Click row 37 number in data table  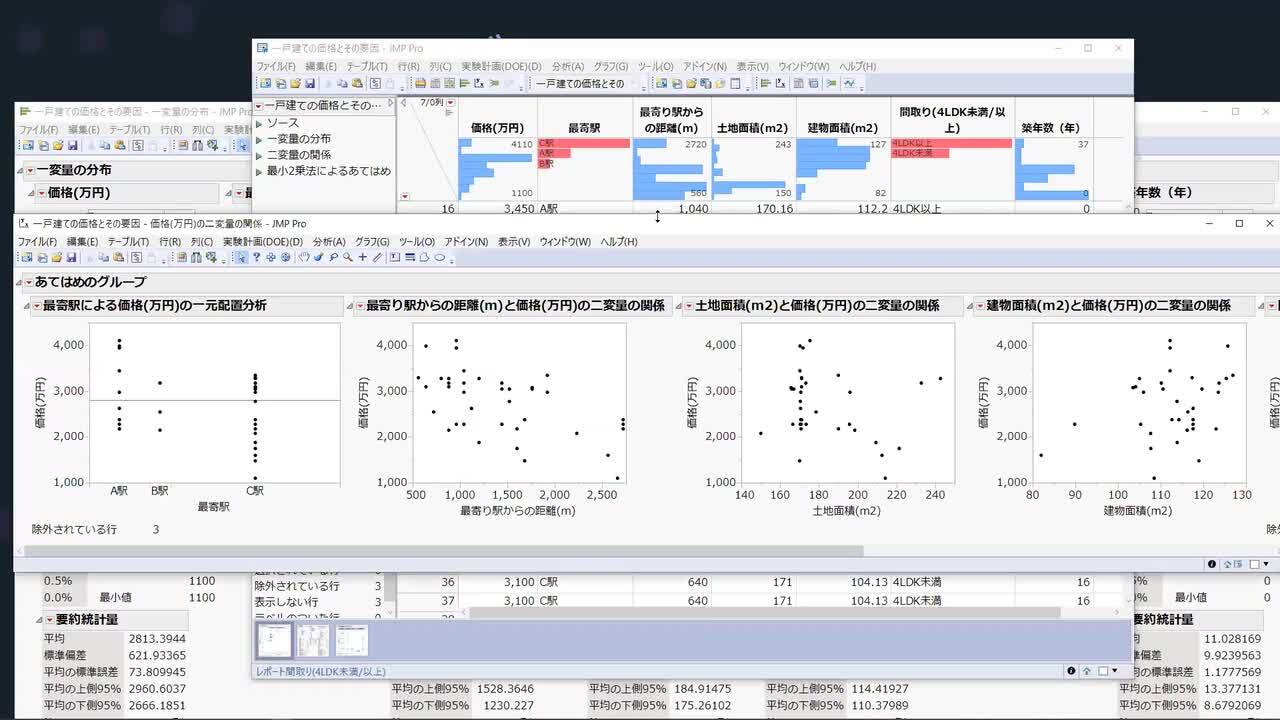pos(447,601)
